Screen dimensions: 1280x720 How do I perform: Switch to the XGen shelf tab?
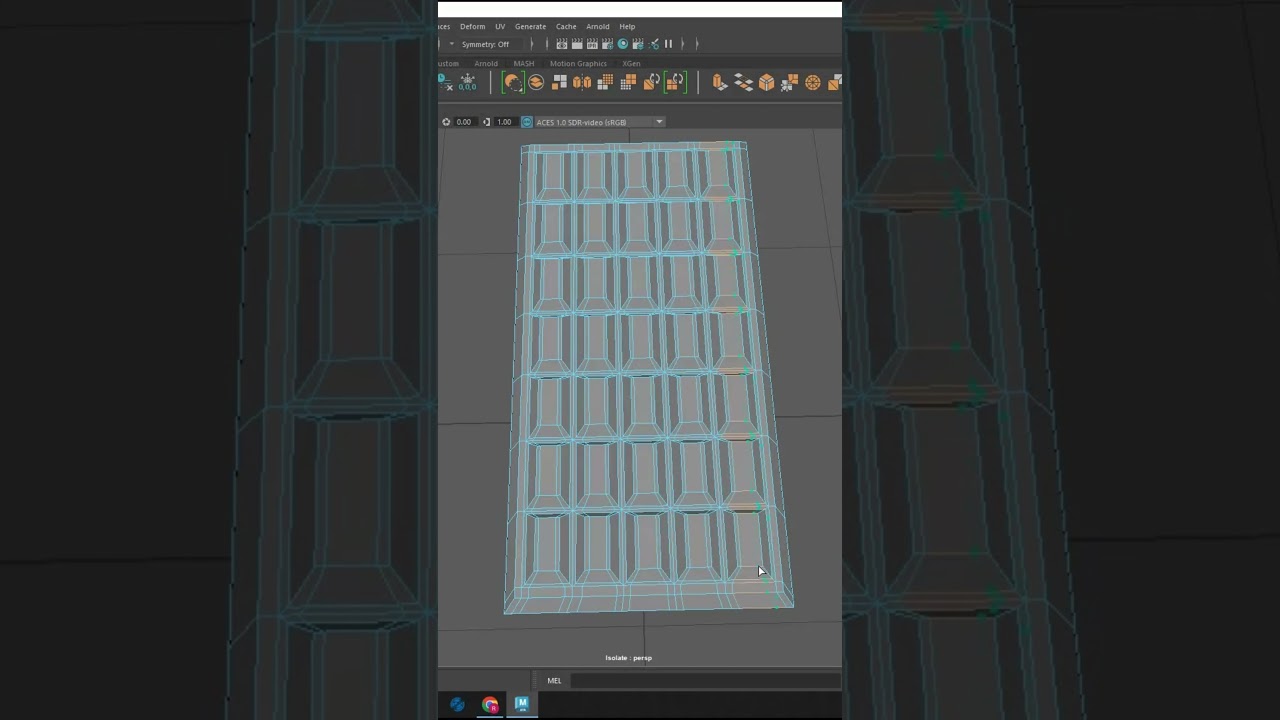(631, 63)
